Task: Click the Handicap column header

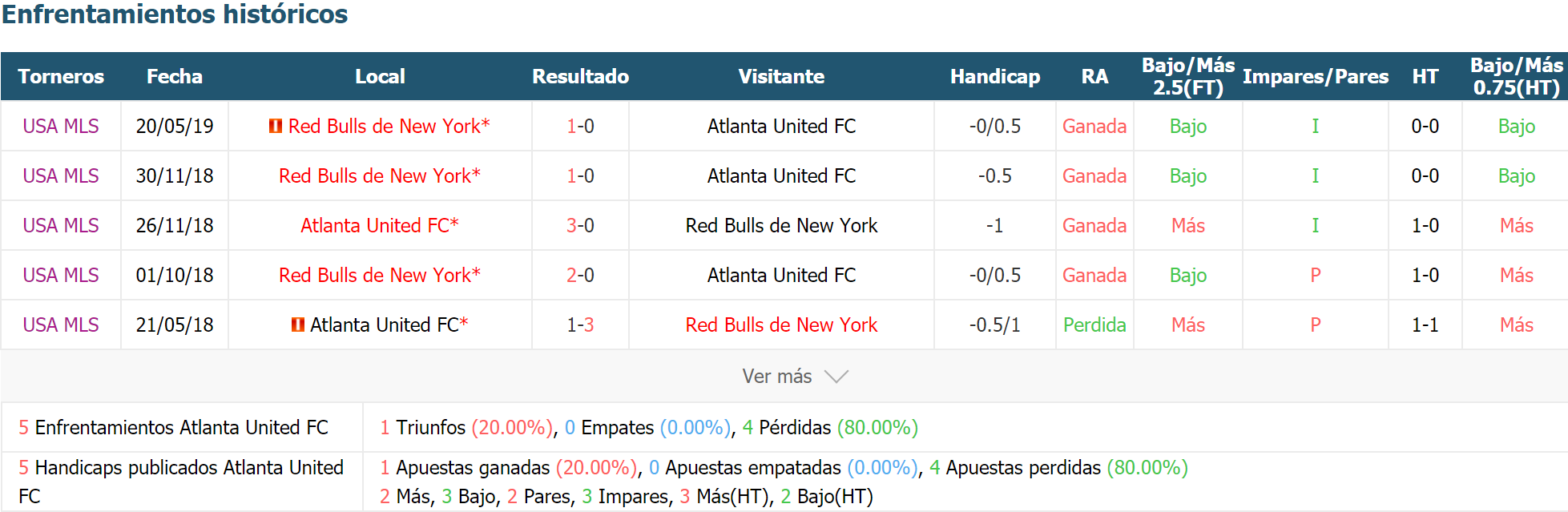Action: (x=995, y=76)
